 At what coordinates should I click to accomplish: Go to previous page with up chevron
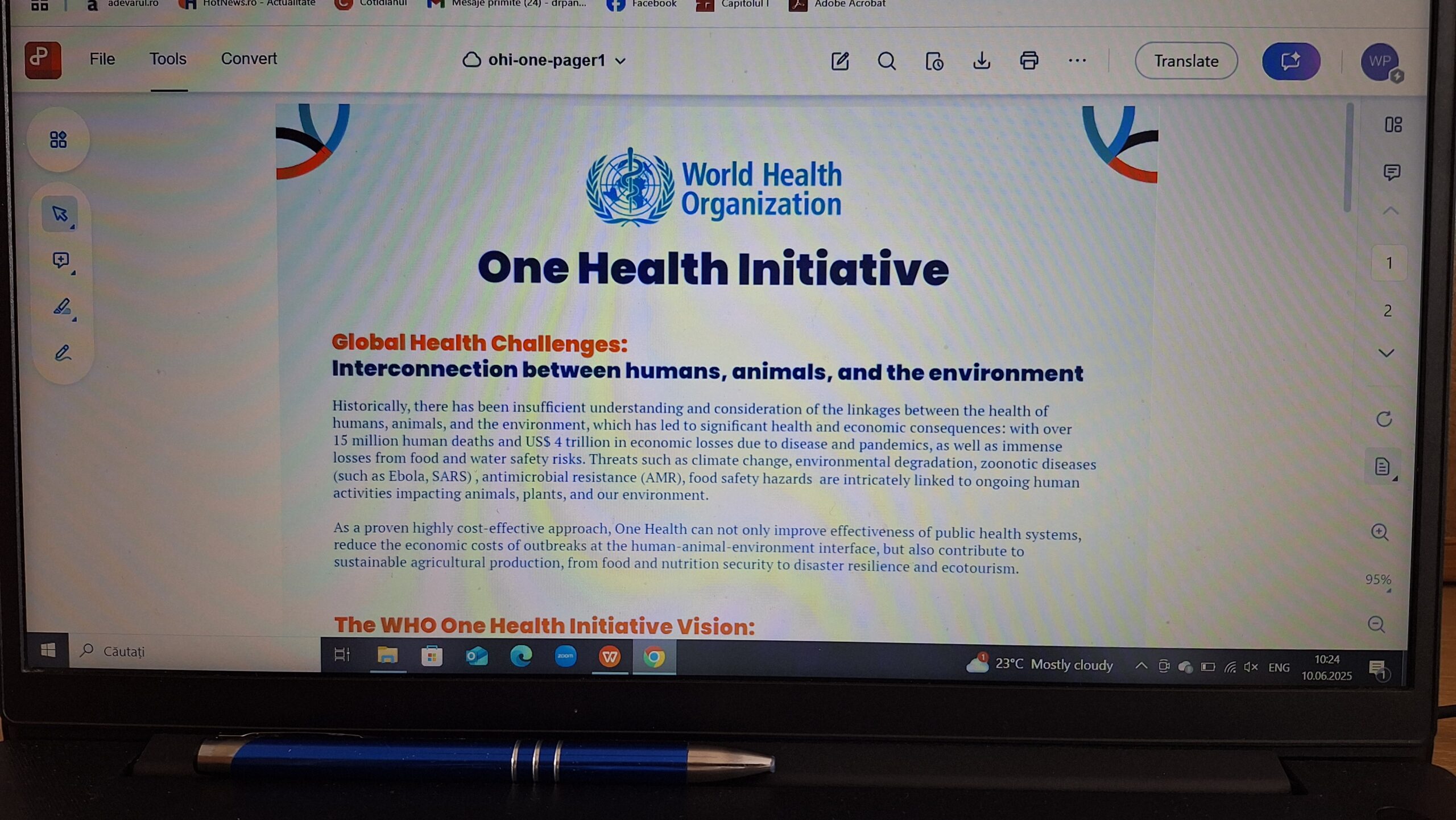(x=1390, y=211)
